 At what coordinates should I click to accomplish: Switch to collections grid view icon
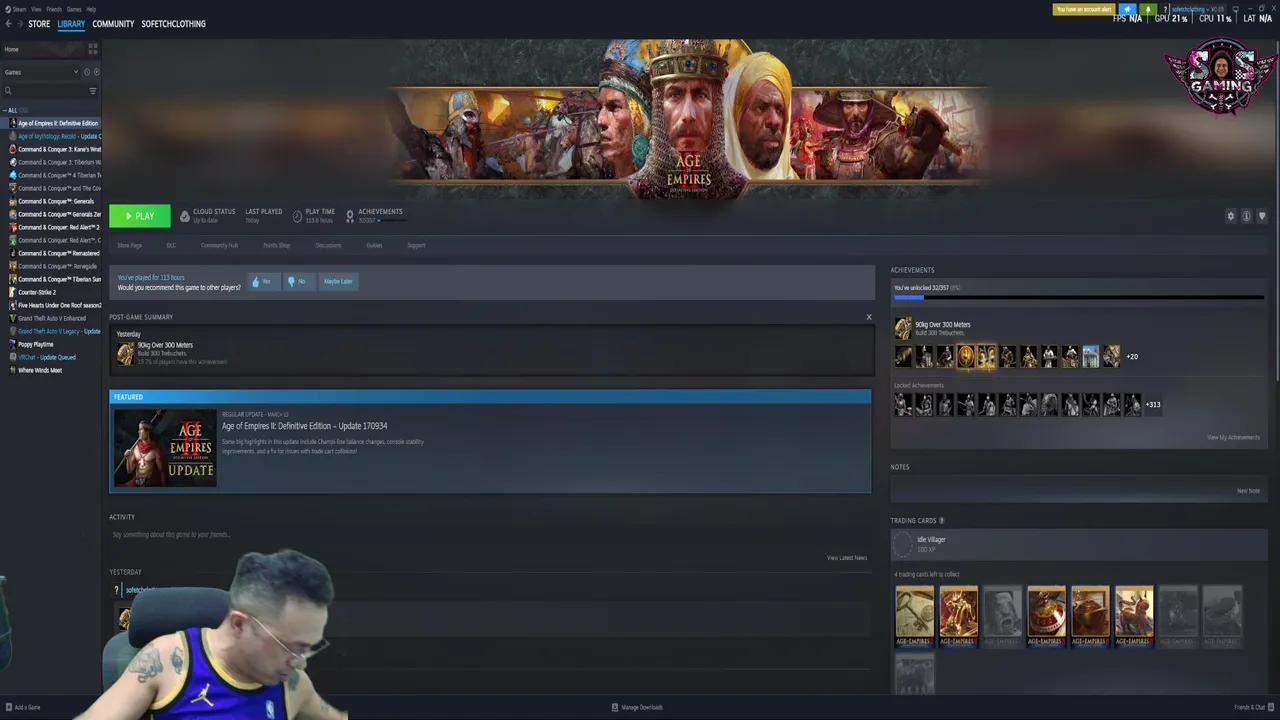coord(93,48)
